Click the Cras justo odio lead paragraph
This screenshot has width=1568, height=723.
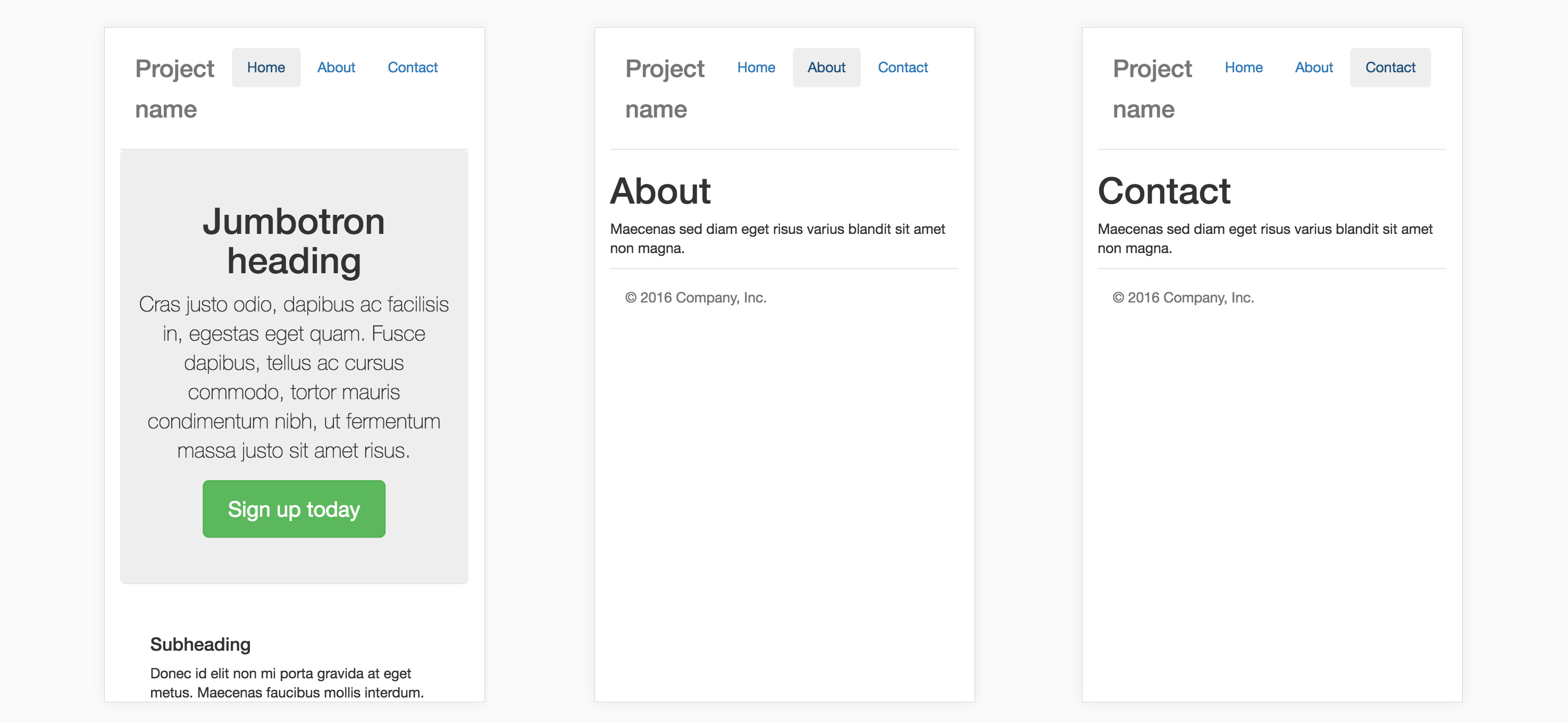point(294,377)
